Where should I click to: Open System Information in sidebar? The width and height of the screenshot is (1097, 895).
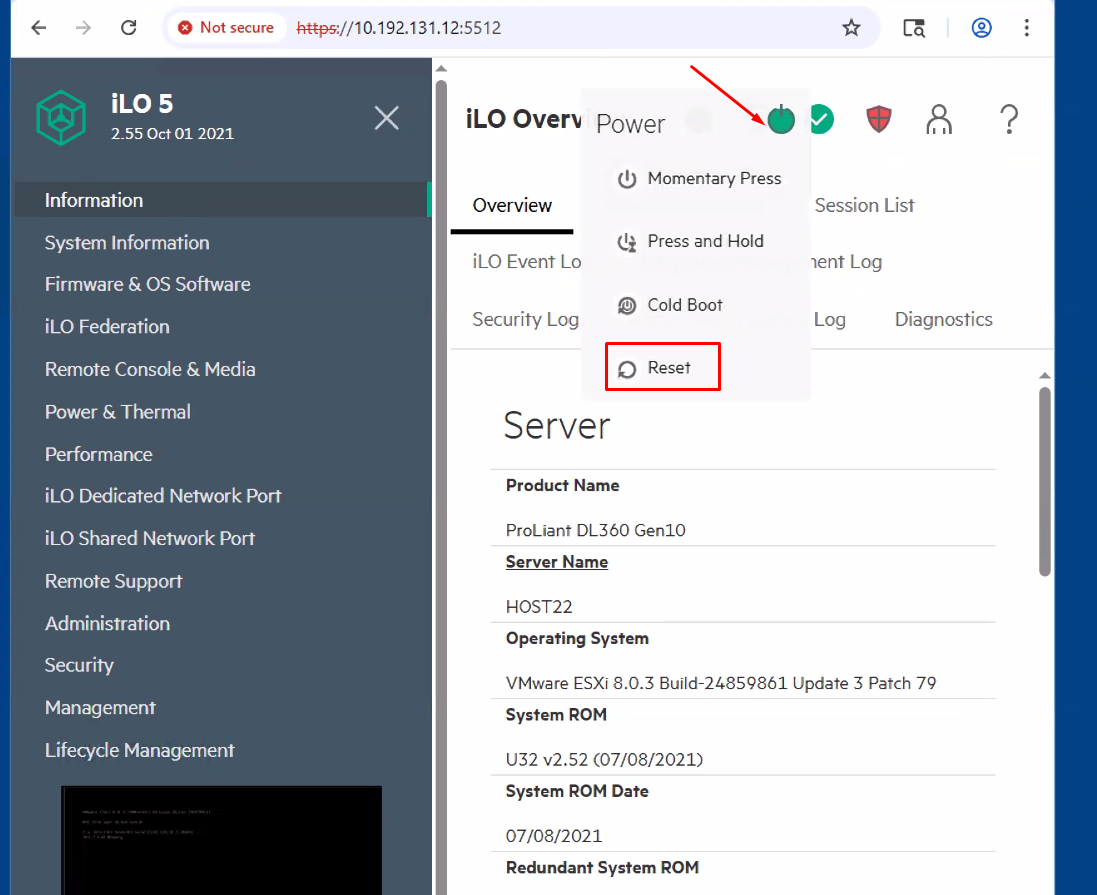(127, 243)
